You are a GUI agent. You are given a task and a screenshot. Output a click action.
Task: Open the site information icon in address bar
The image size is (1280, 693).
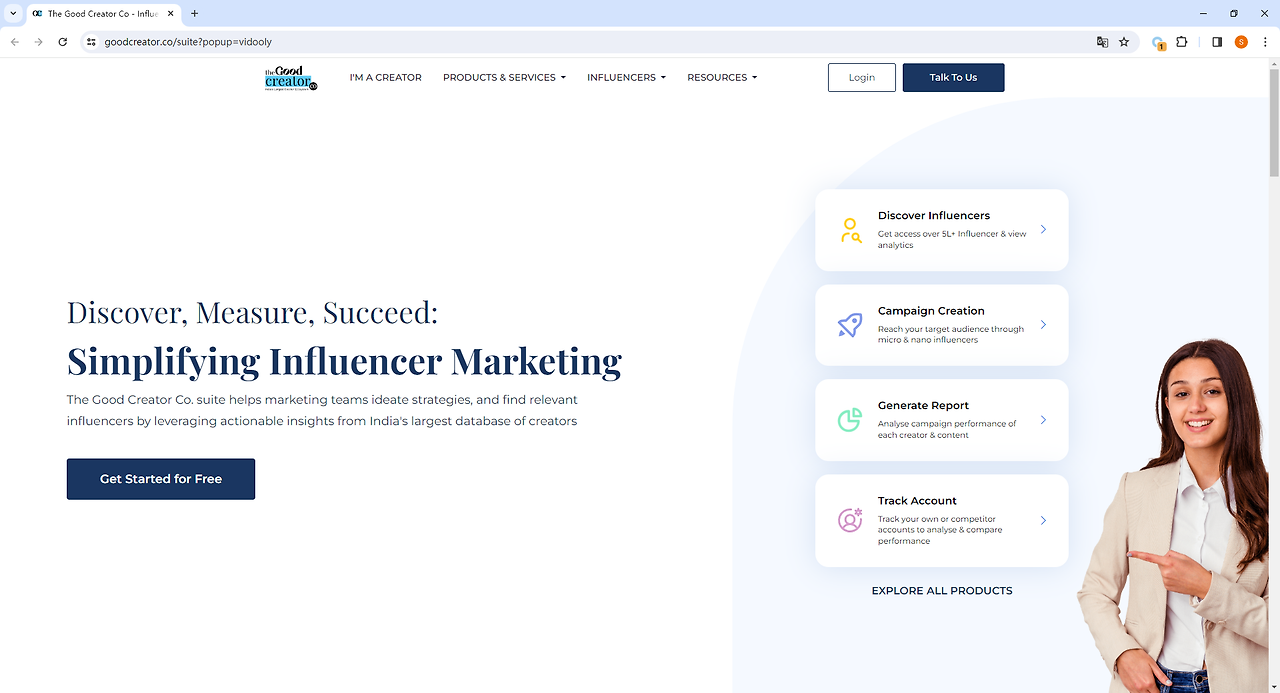tap(91, 42)
